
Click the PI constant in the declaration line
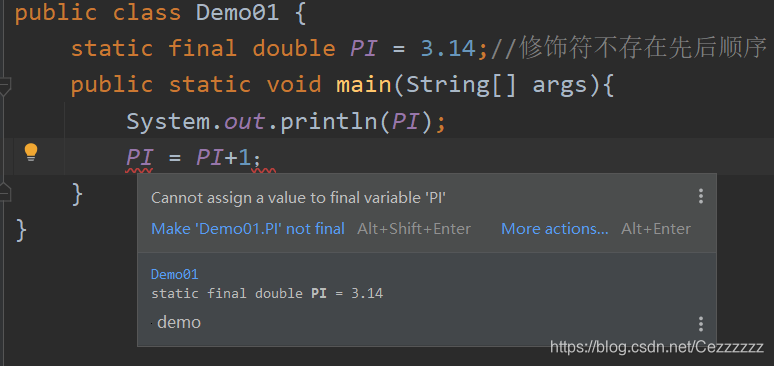coord(364,49)
